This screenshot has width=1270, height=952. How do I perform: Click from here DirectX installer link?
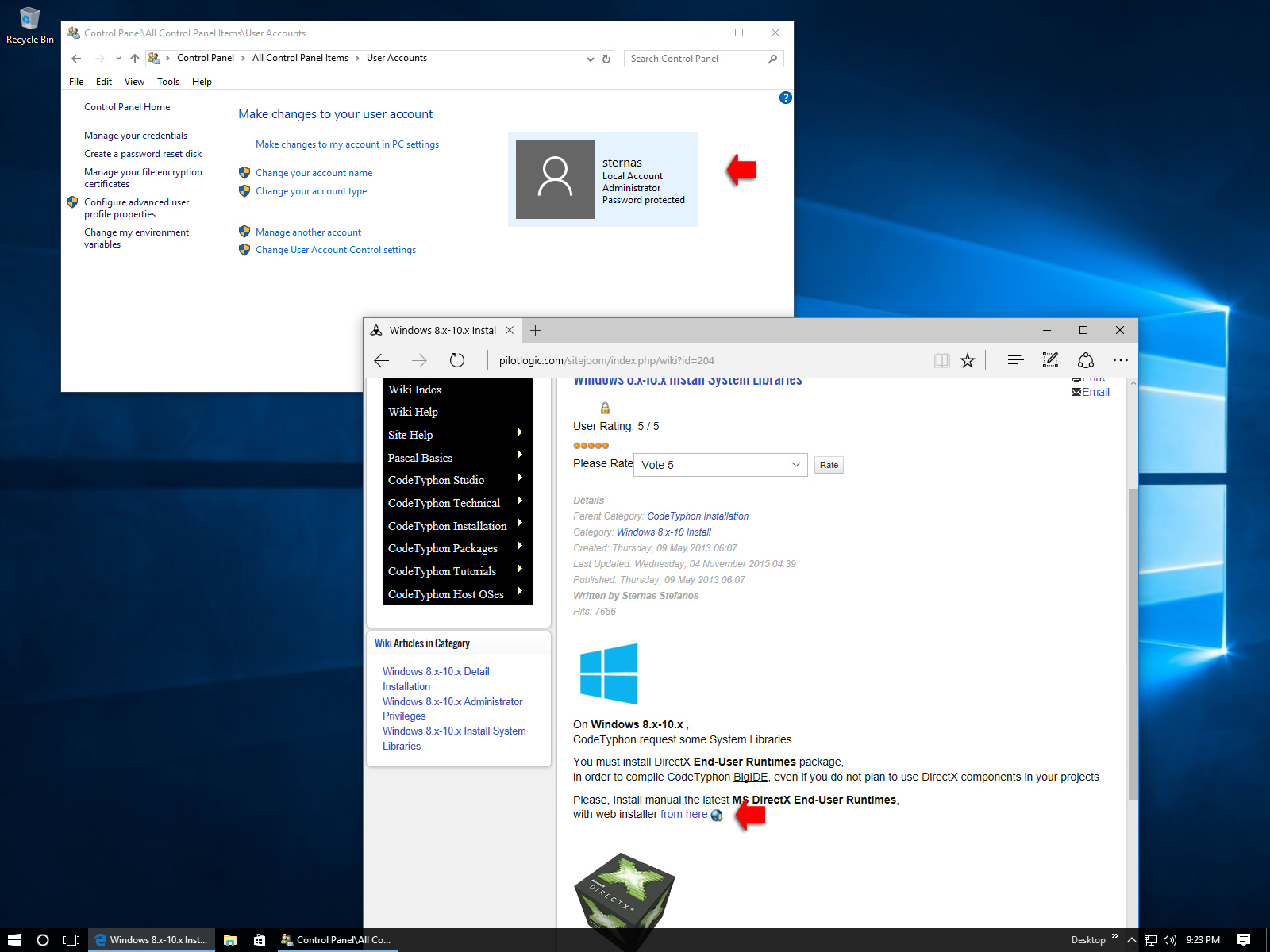click(x=683, y=814)
